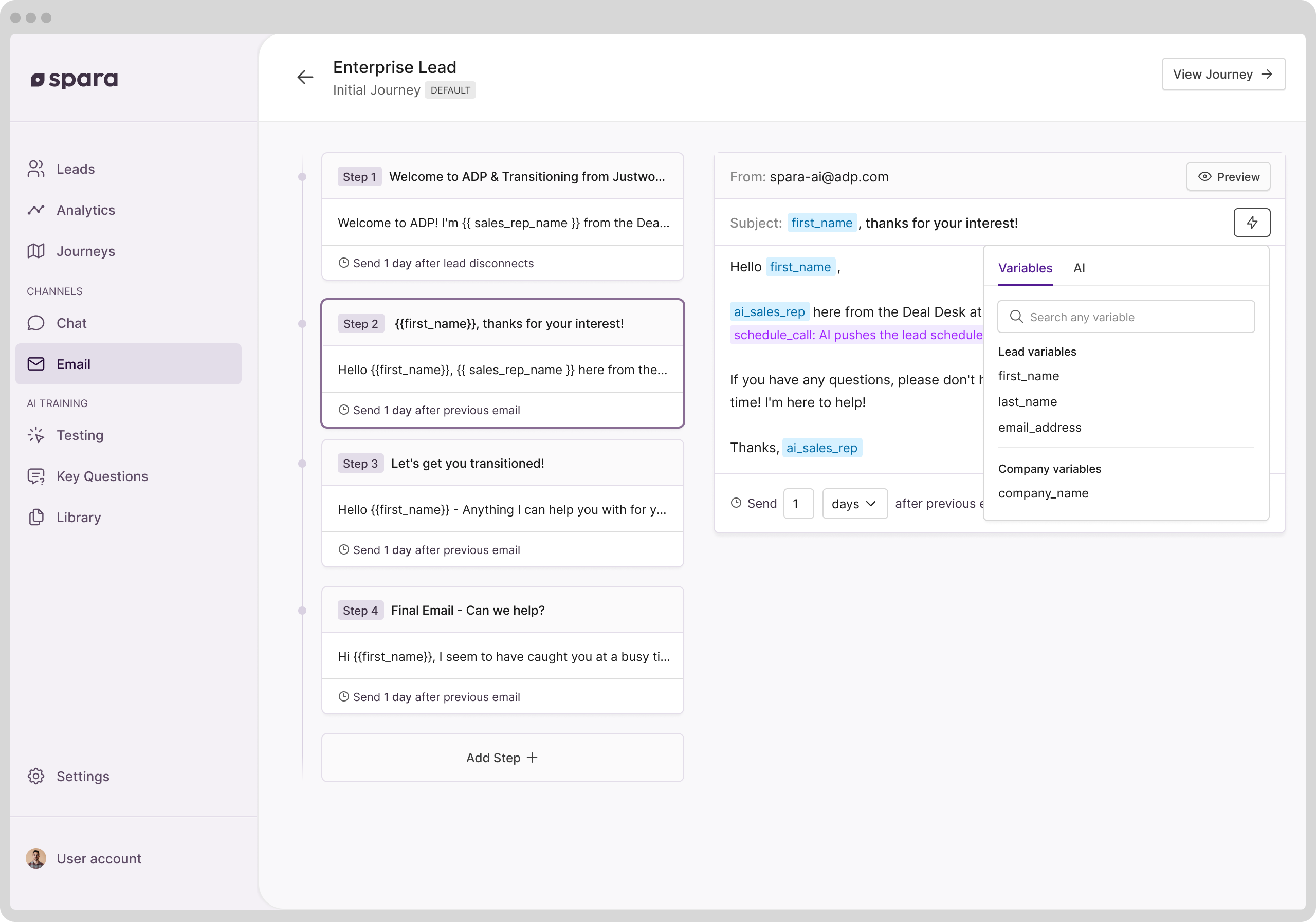This screenshot has height=922, width=1316.
Task: Open Library in sidebar
Action: (79, 518)
